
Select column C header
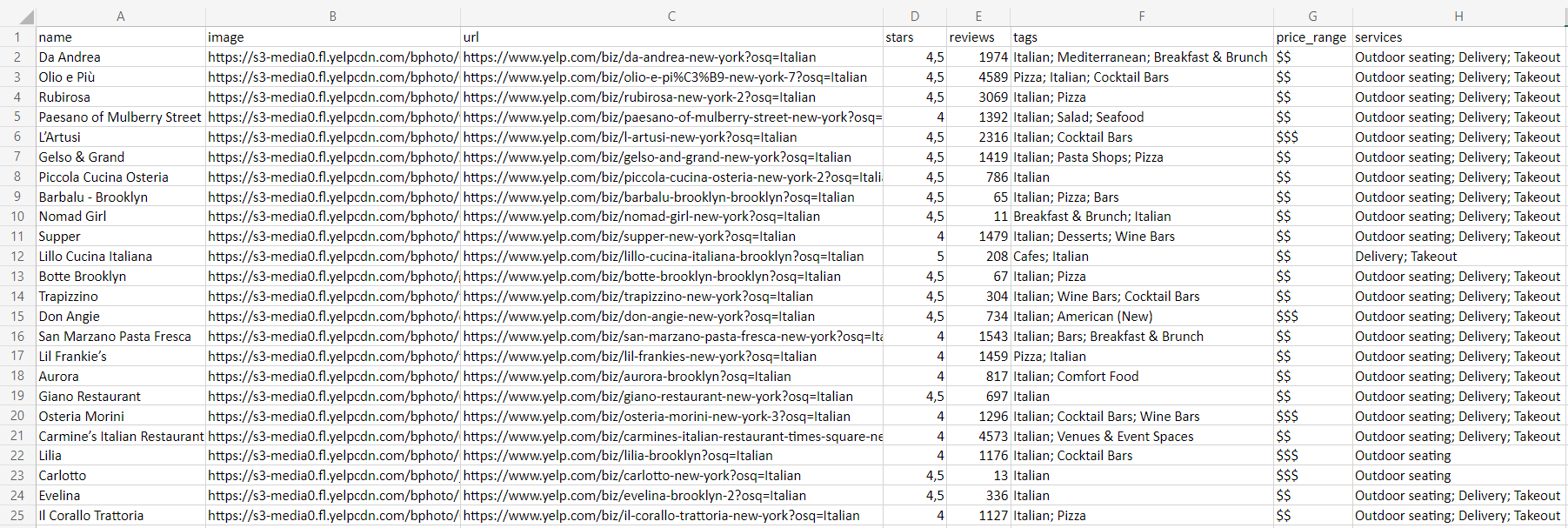(671, 17)
